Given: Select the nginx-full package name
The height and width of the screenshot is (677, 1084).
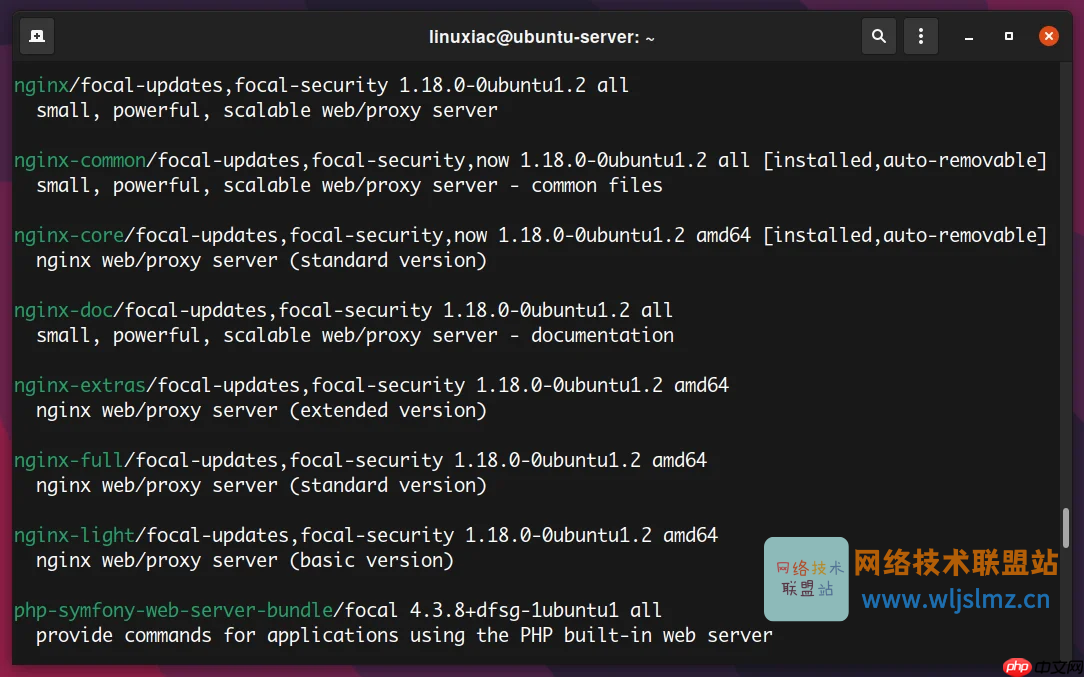Looking at the screenshot, I should (x=68, y=460).
